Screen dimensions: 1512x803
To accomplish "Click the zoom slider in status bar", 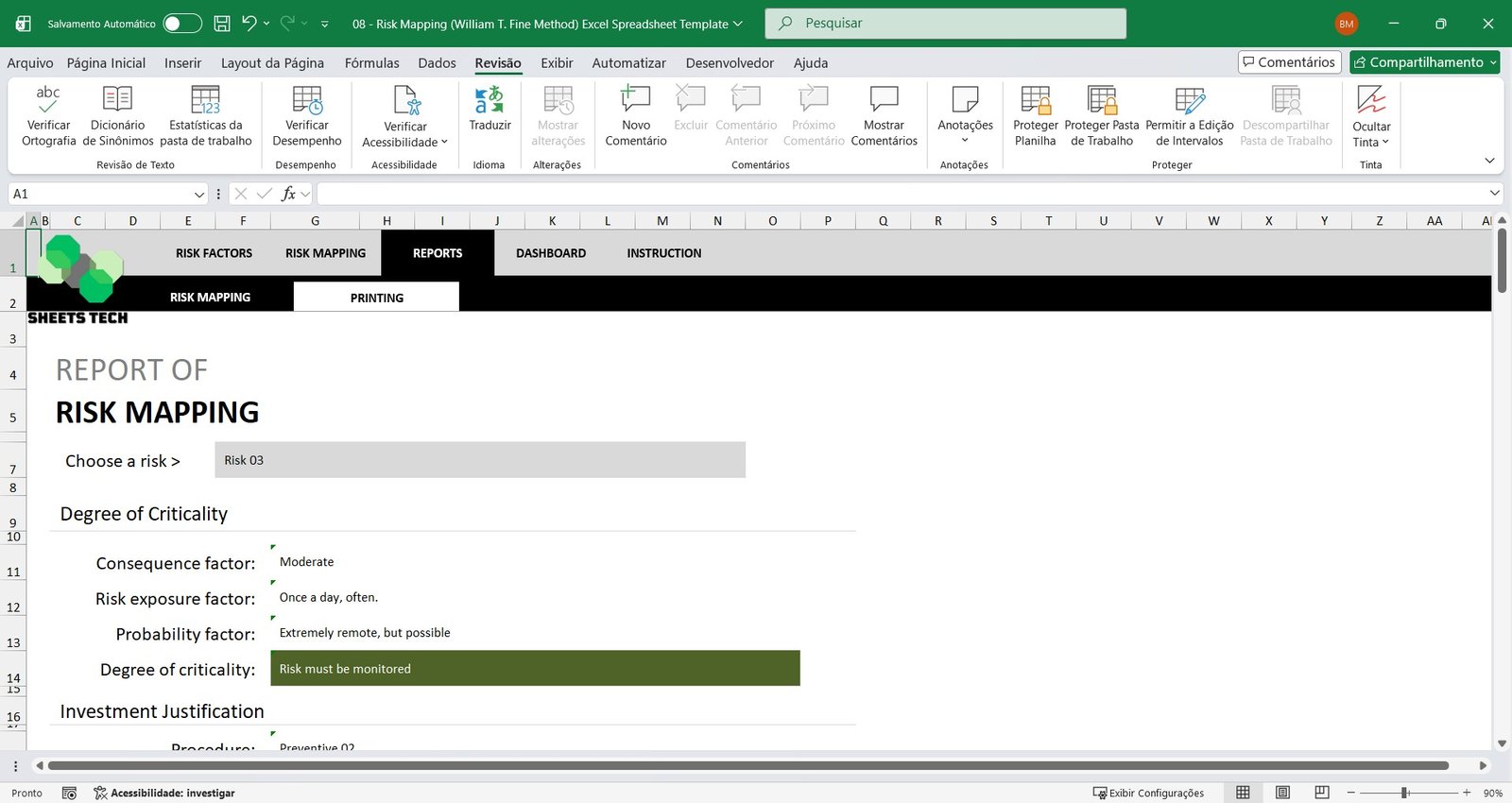I will [x=1405, y=793].
